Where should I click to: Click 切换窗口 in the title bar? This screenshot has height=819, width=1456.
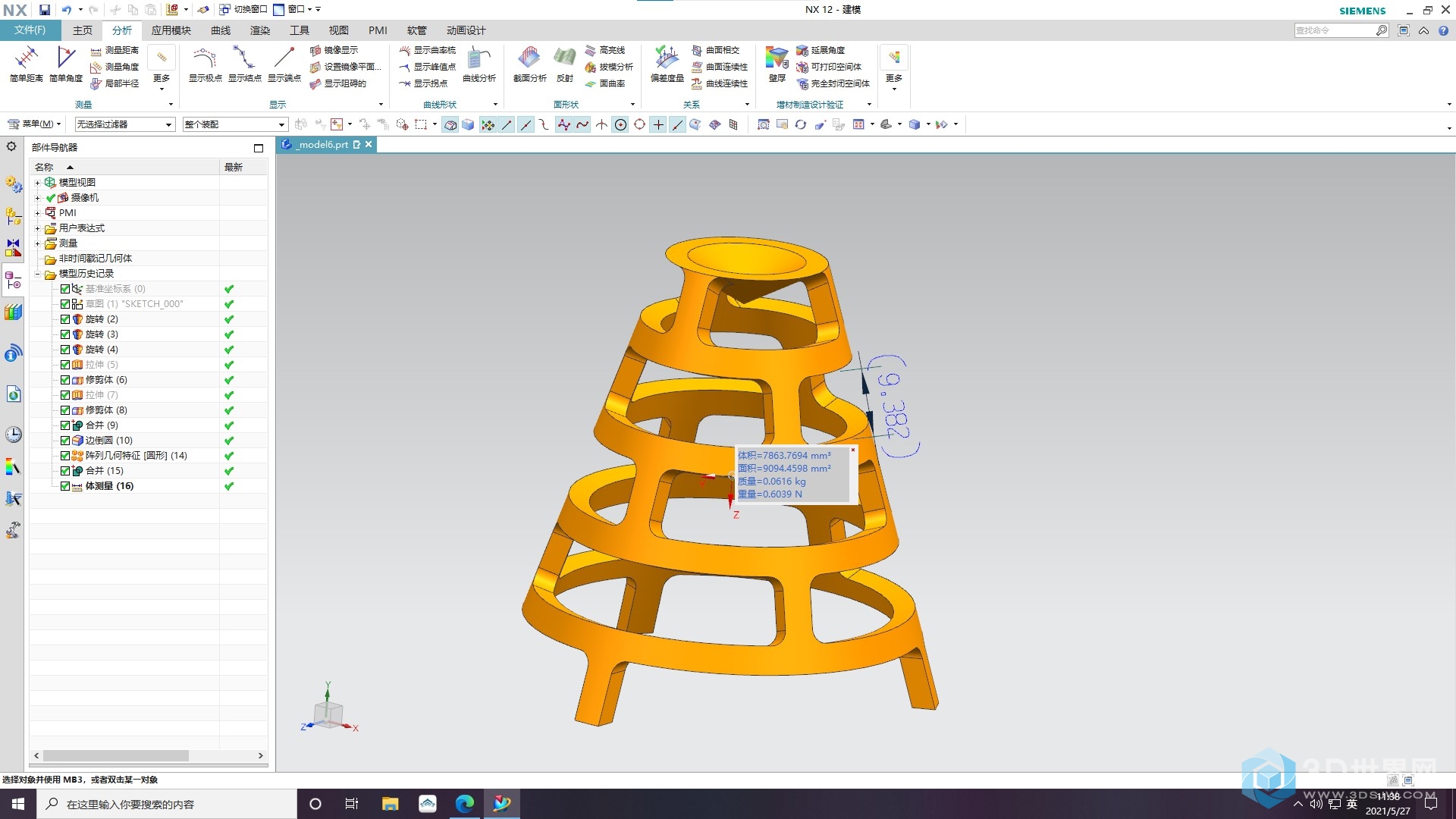coord(243,10)
